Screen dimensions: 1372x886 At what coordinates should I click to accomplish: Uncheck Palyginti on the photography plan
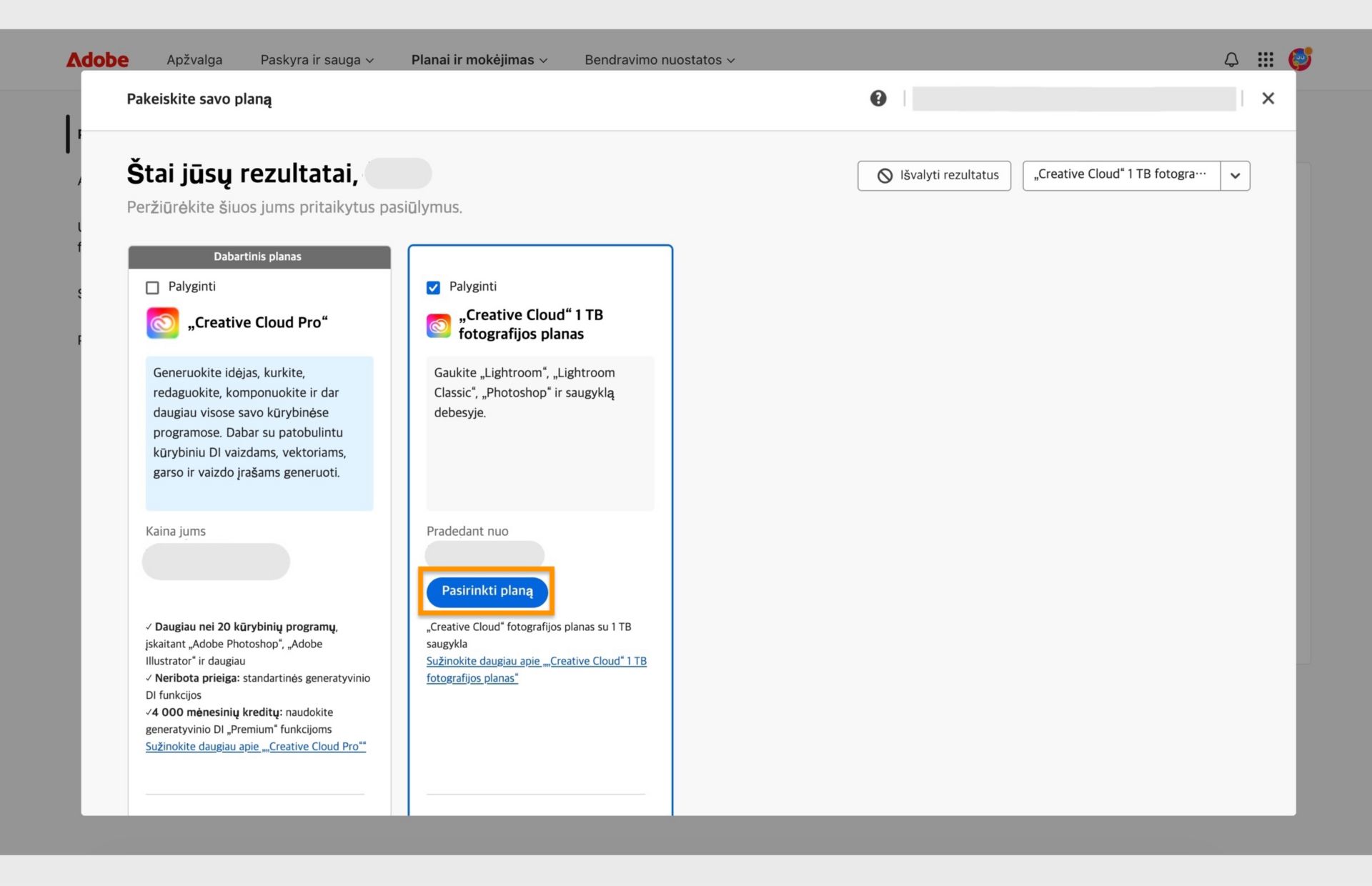click(433, 287)
